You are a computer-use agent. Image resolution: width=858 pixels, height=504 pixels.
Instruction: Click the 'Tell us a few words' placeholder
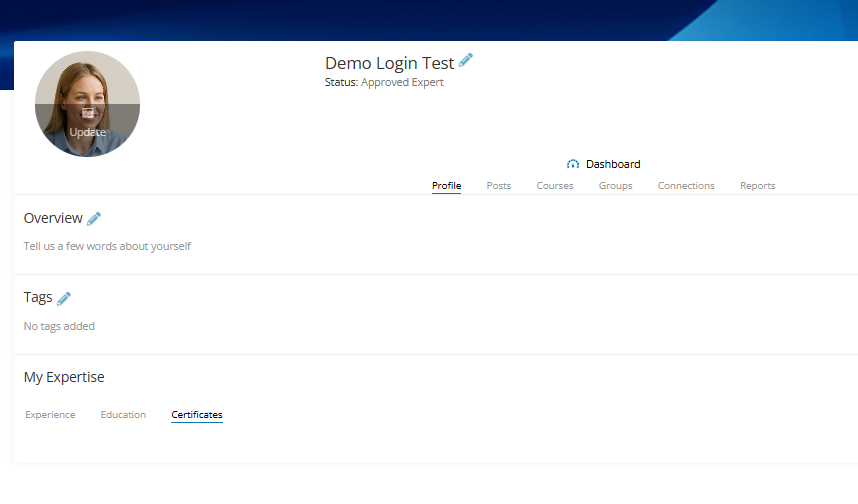click(x=107, y=246)
